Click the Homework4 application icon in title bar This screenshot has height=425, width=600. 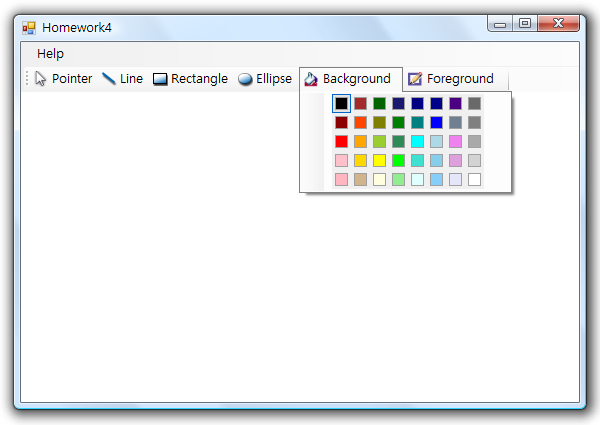(29, 28)
